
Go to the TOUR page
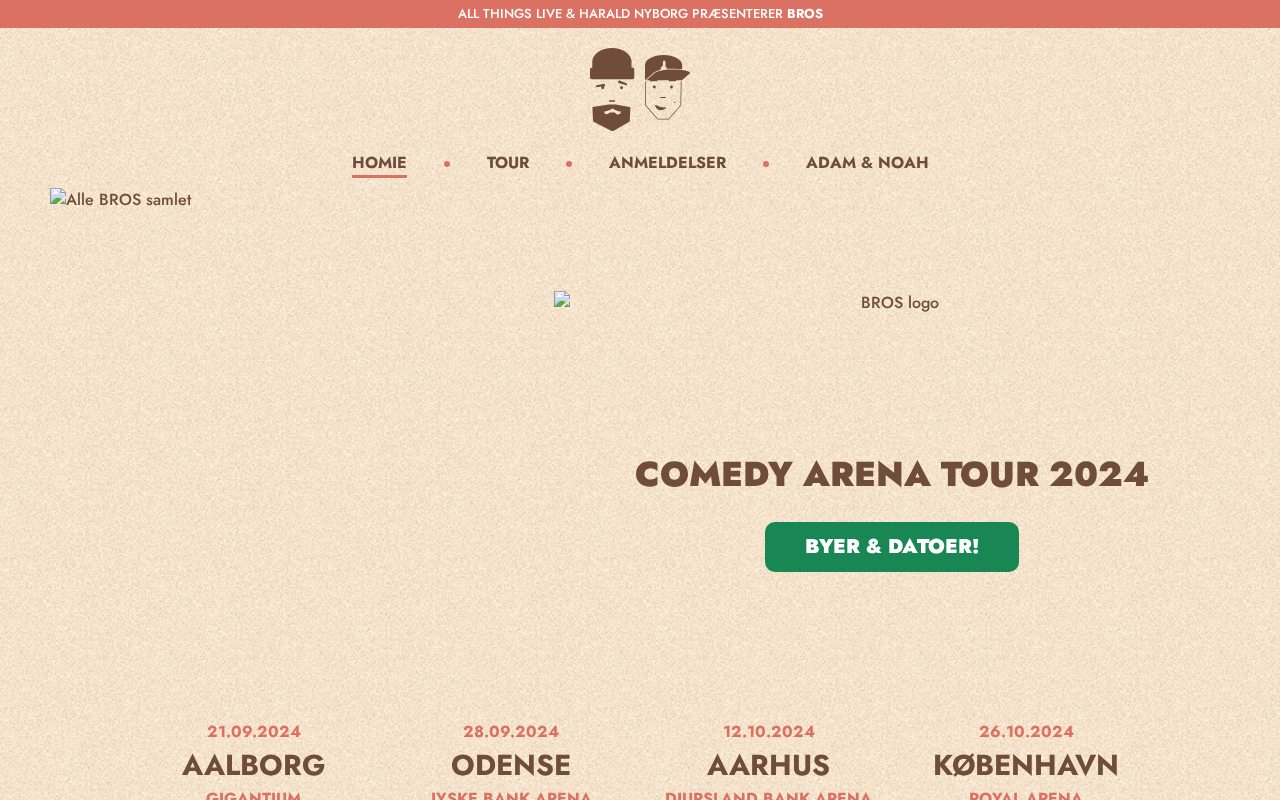pyautogui.click(x=508, y=163)
